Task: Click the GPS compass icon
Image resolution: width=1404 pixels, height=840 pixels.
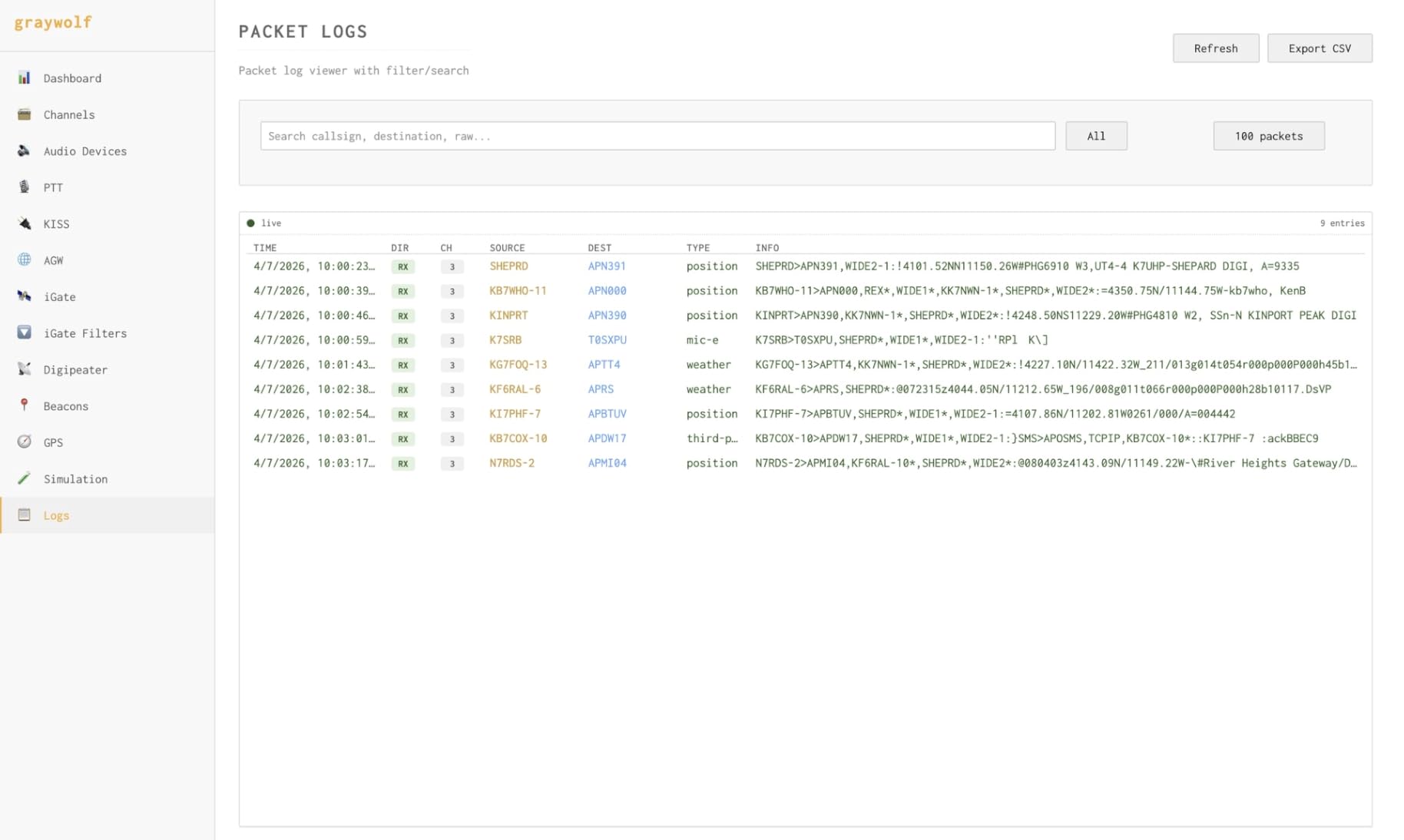Action: click(x=25, y=441)
